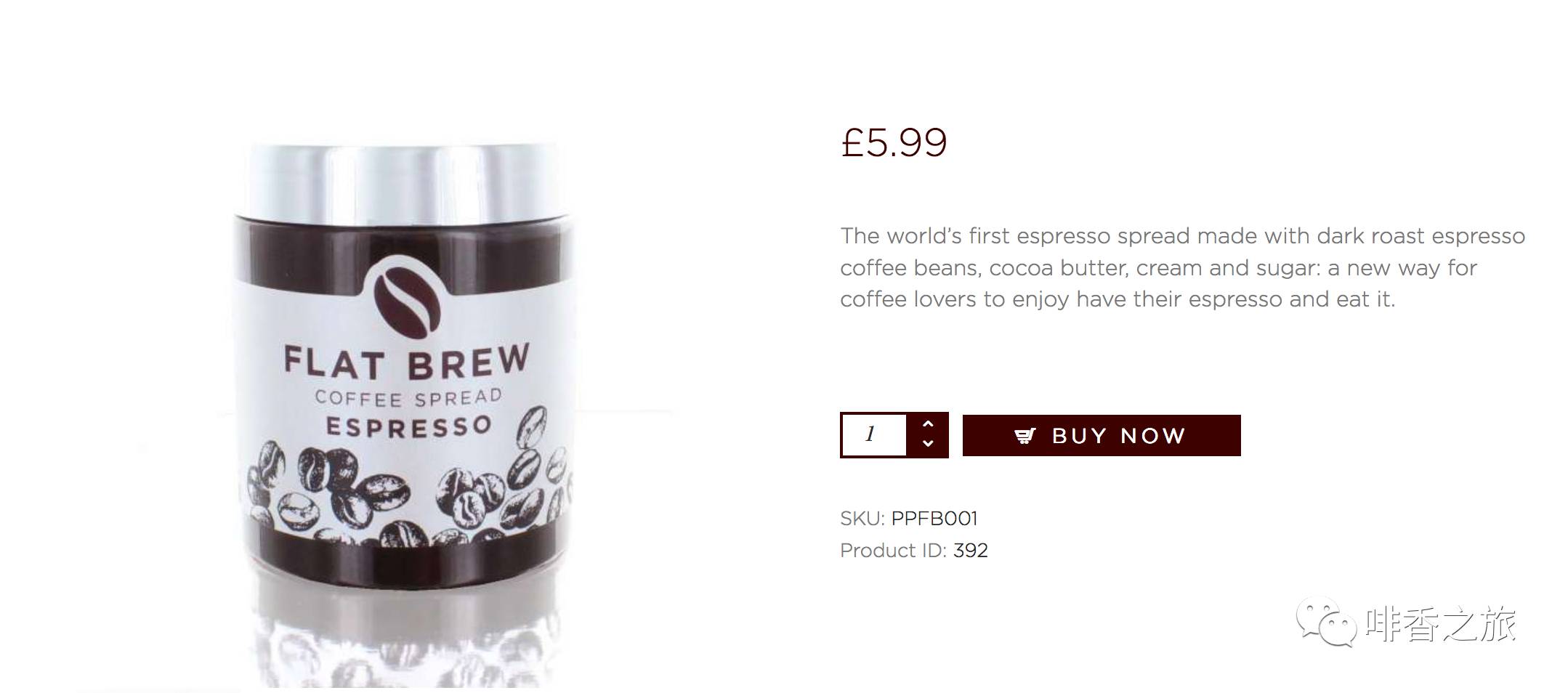Click the coffee bean logo on the jar

point(407,299)
